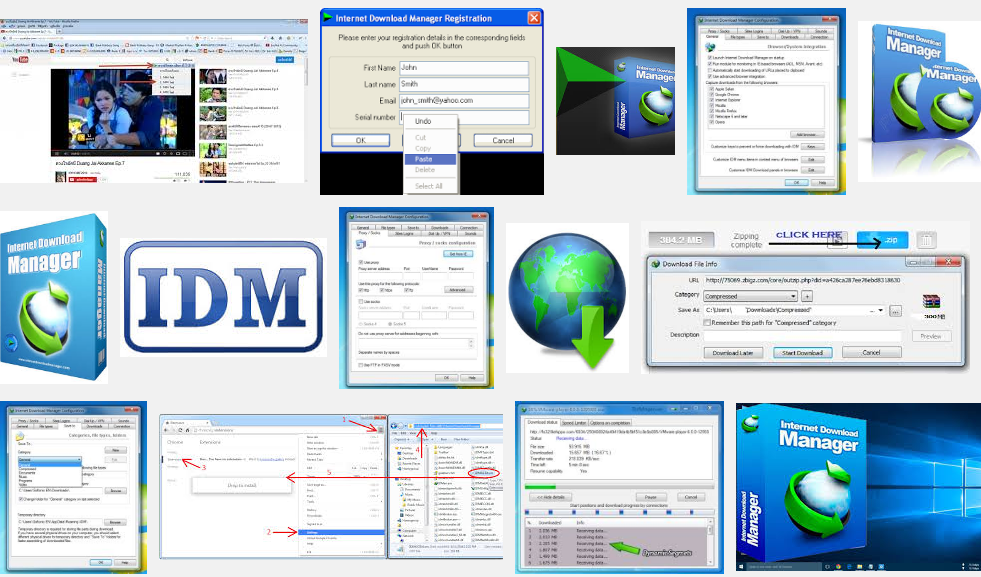The height and width of the screenshot is (577, 981).
Task: Click the Email field containing john_smith@yahoo.com
Action: 464,100
